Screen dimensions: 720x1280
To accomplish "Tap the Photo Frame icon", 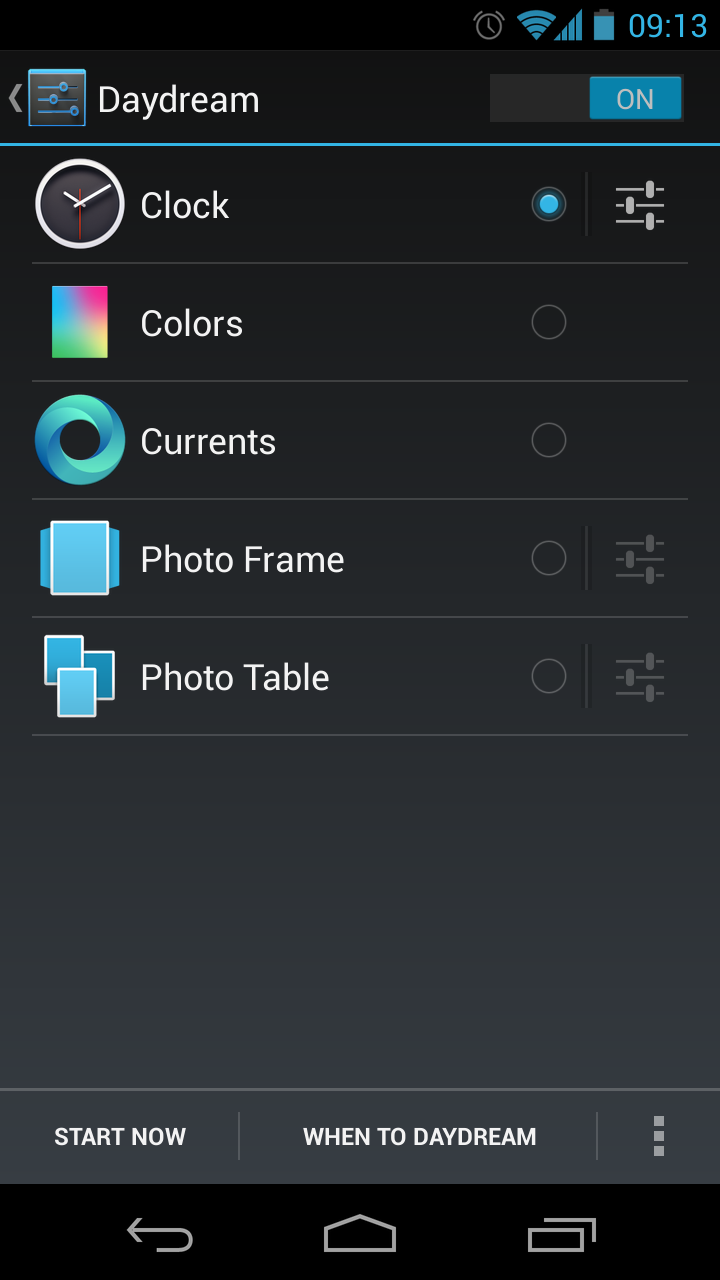I will (80, 558).
